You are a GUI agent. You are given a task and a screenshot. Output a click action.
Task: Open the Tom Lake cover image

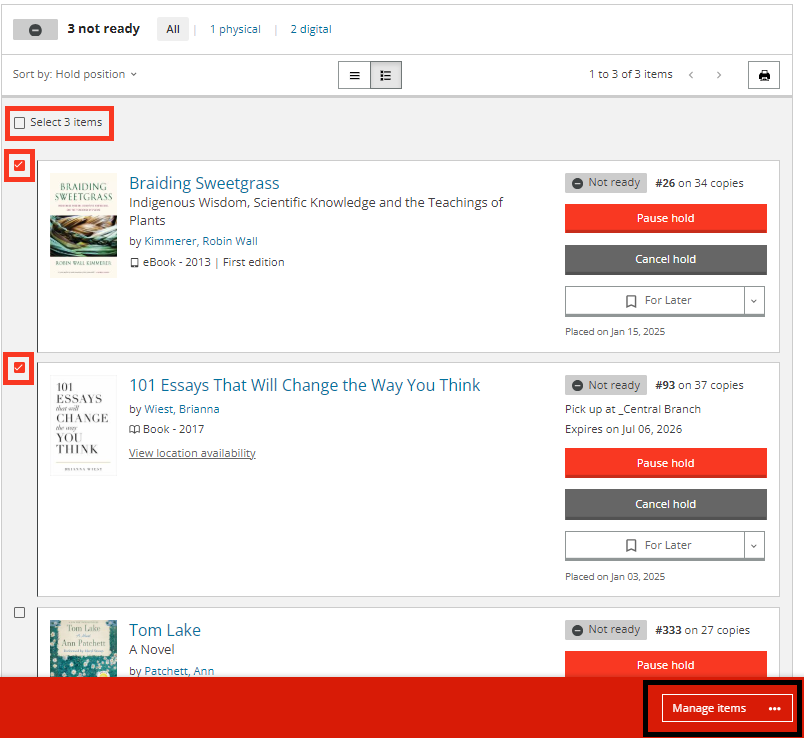pos(84,648)
